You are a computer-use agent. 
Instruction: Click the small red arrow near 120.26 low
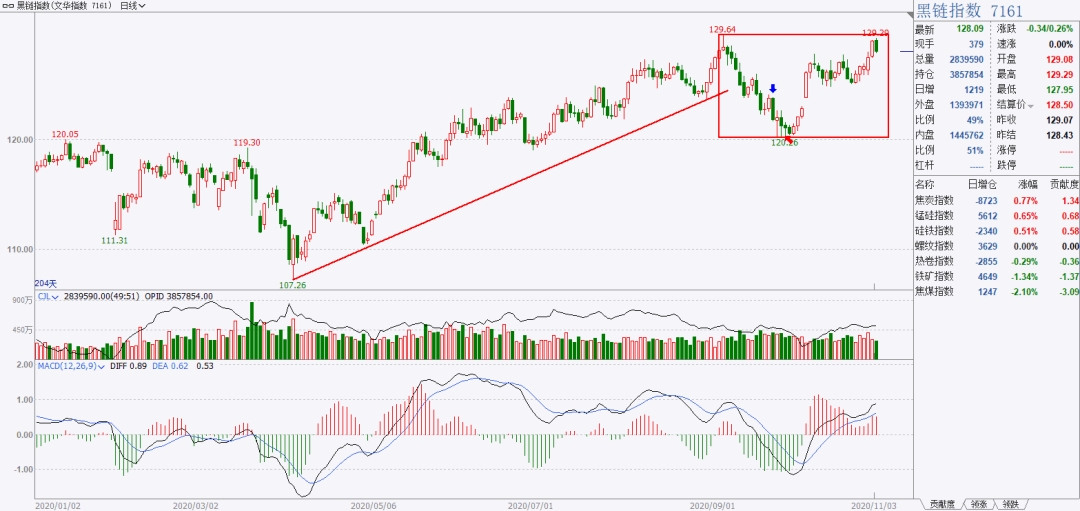pos(789,139)
